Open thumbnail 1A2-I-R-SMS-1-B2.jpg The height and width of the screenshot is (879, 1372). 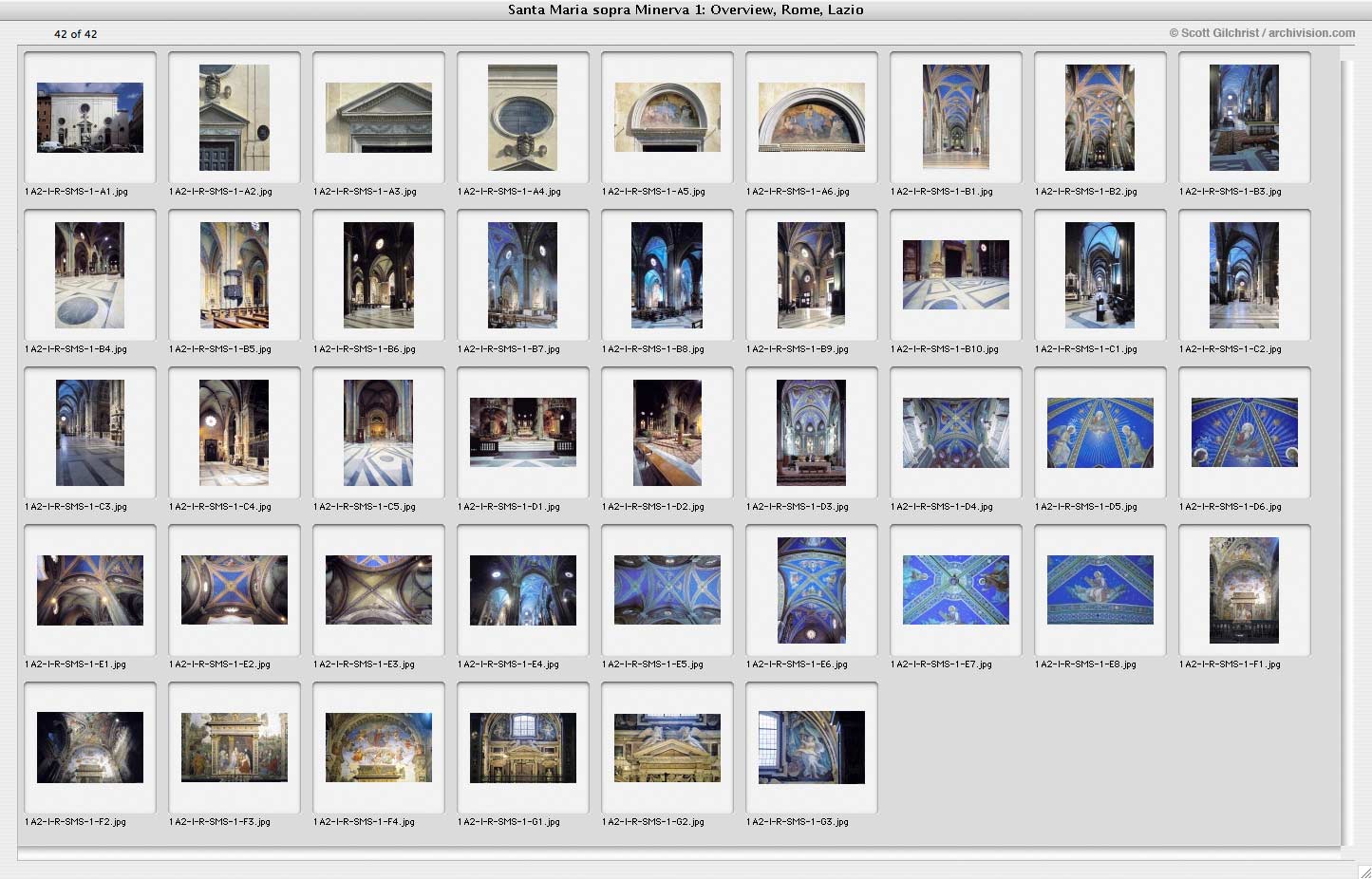click(1100, 118)
